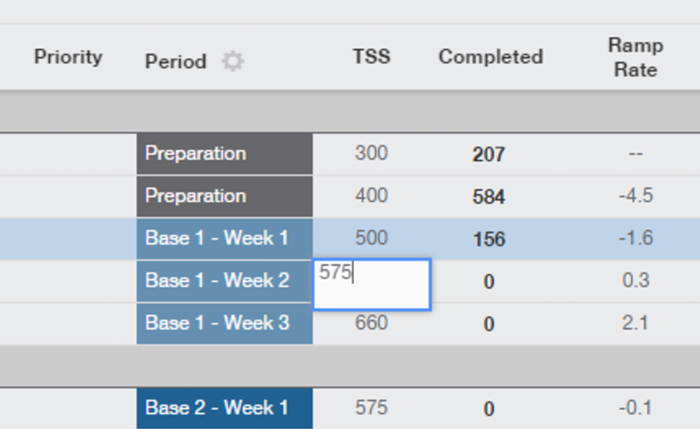The height and width of the screenshot is (429, 700).
Task: Click the Priority column header
Action: tap(68, 57)
